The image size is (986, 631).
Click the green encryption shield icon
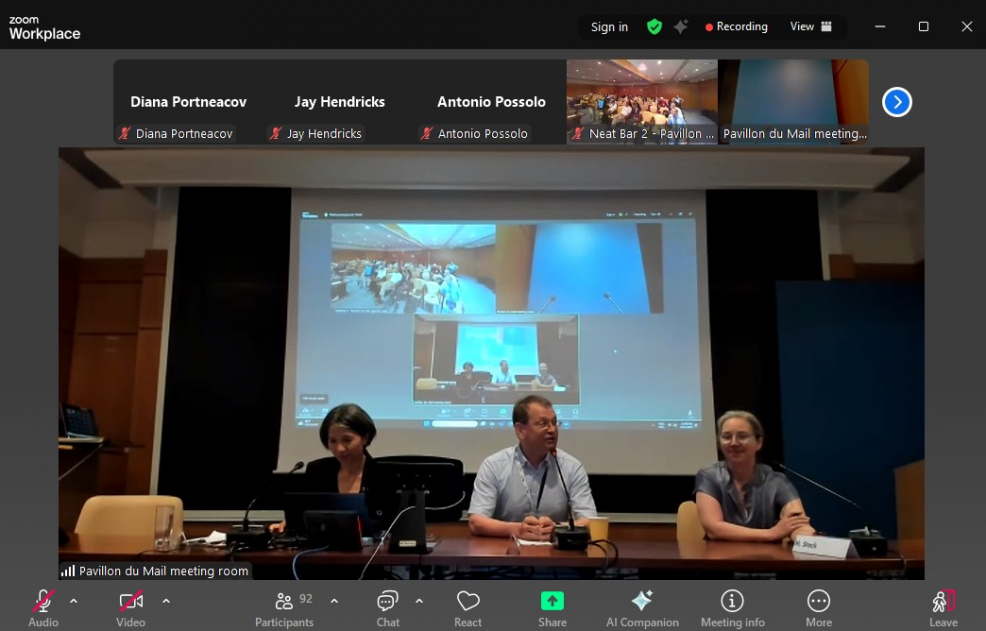pyautogui.click(x=654, y=27)
